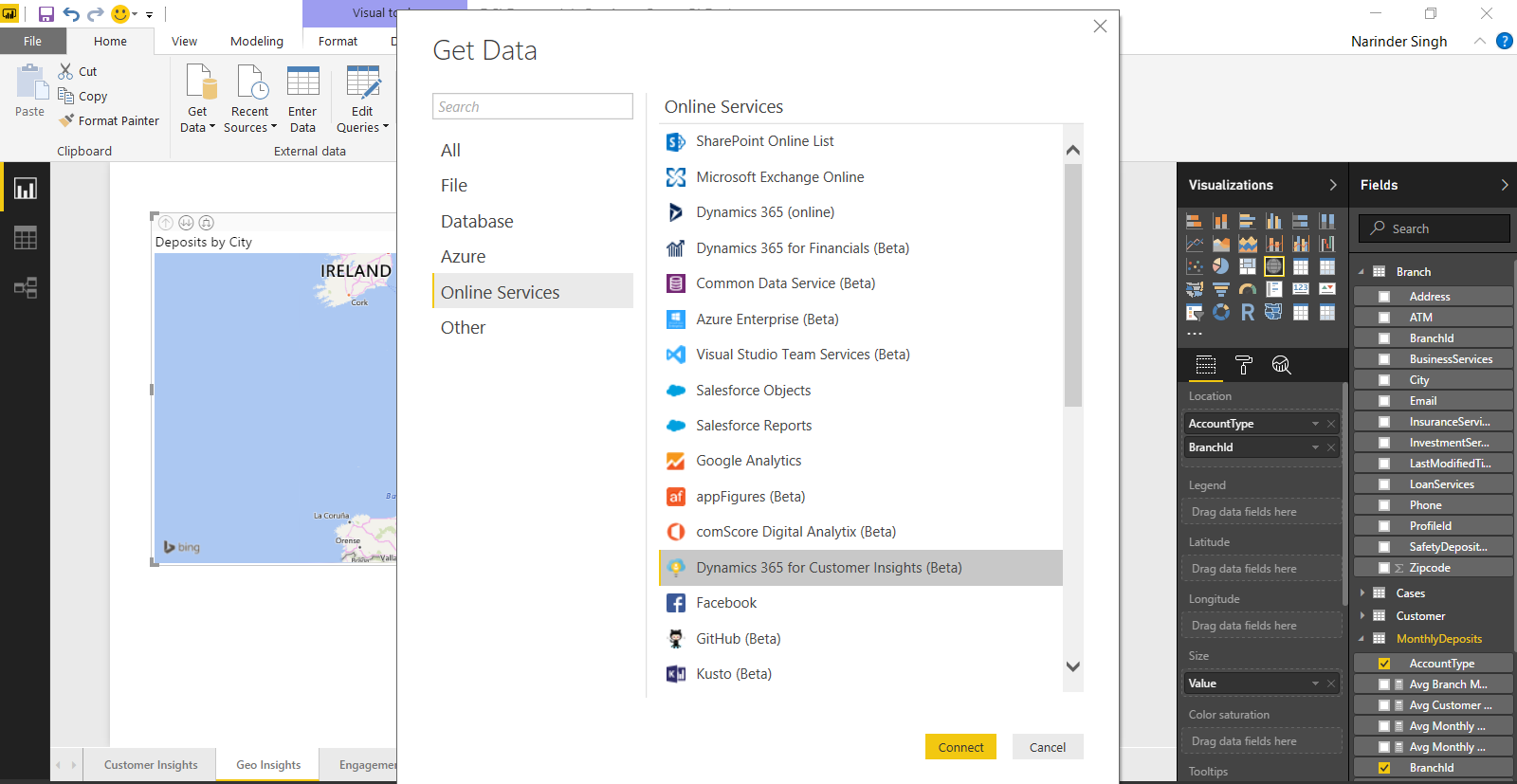Select the Database category in Get Data
Image resolution: width=1517 pixels, height=784 pixels.
coord(477,222)
